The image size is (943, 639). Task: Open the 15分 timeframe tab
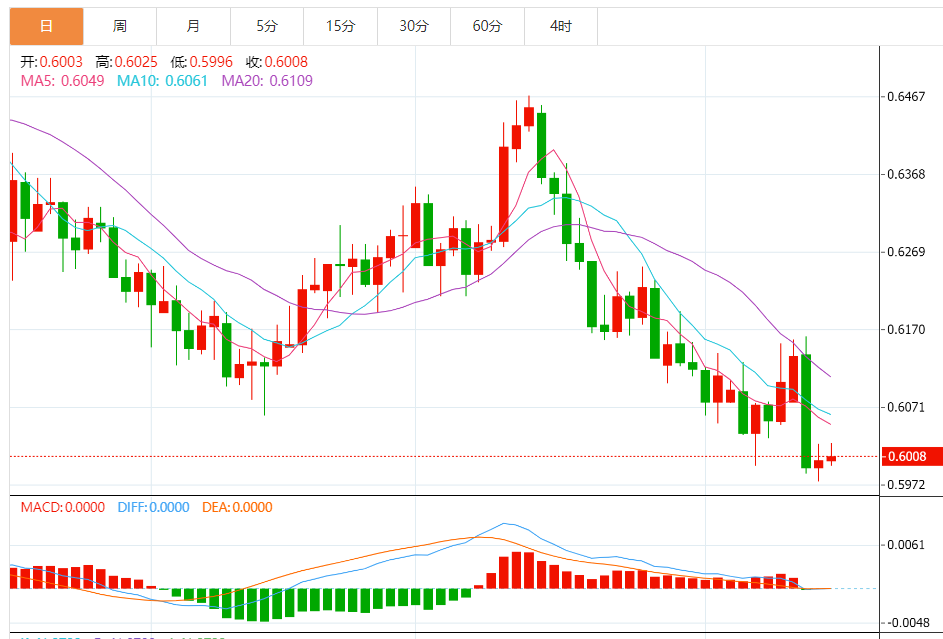click(340, 26)
